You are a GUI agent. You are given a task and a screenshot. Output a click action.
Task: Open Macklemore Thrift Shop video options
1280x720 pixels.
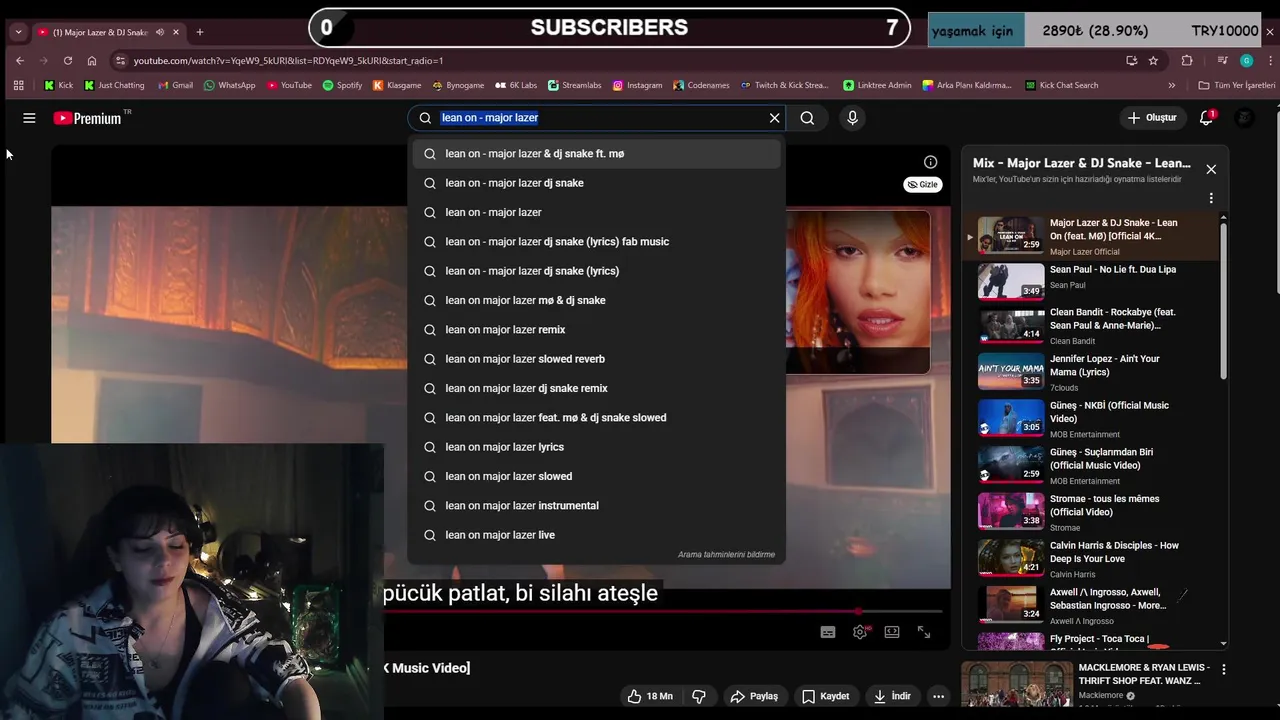(1223, 669)
